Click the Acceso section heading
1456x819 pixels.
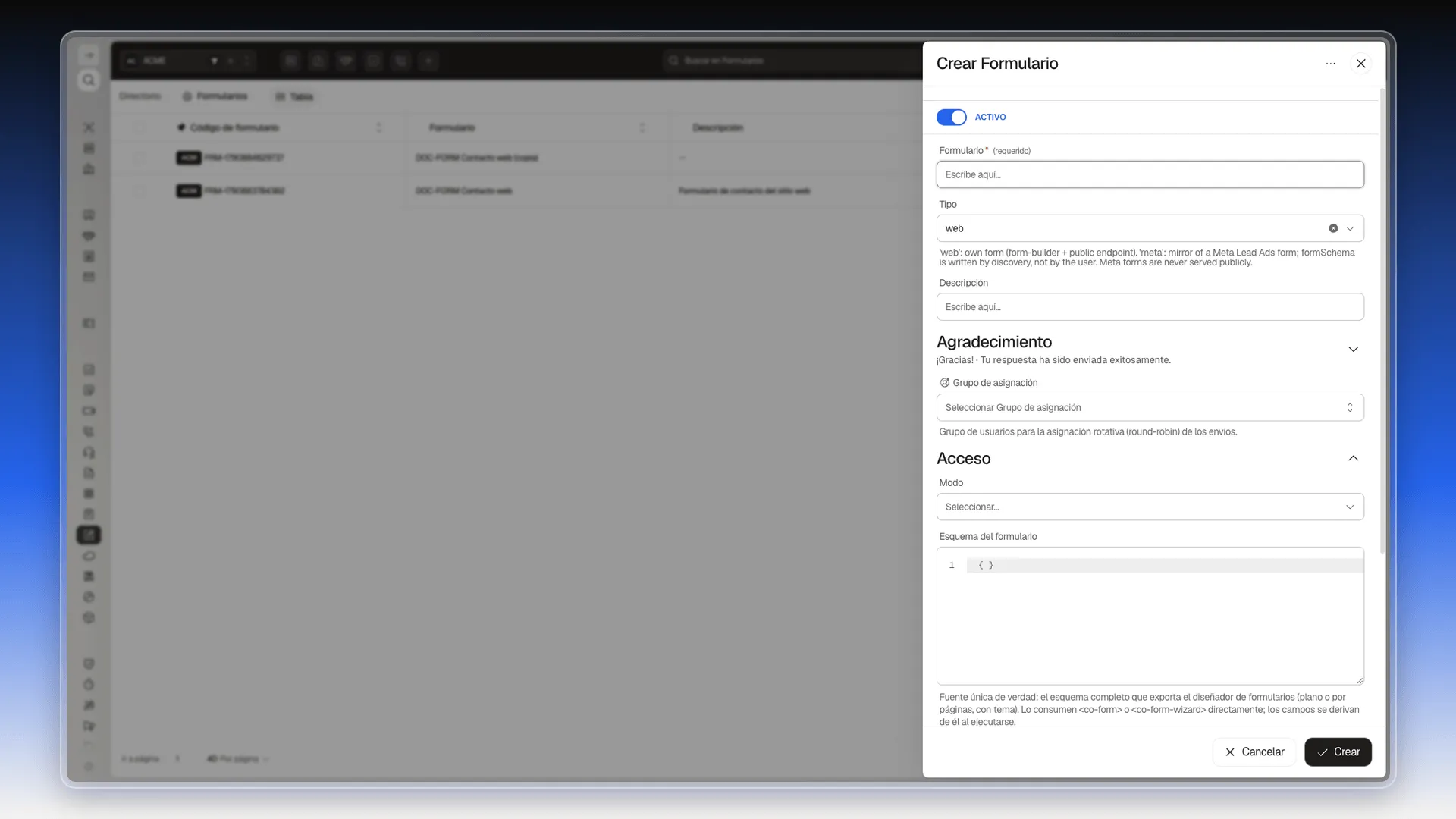[963, 459]
